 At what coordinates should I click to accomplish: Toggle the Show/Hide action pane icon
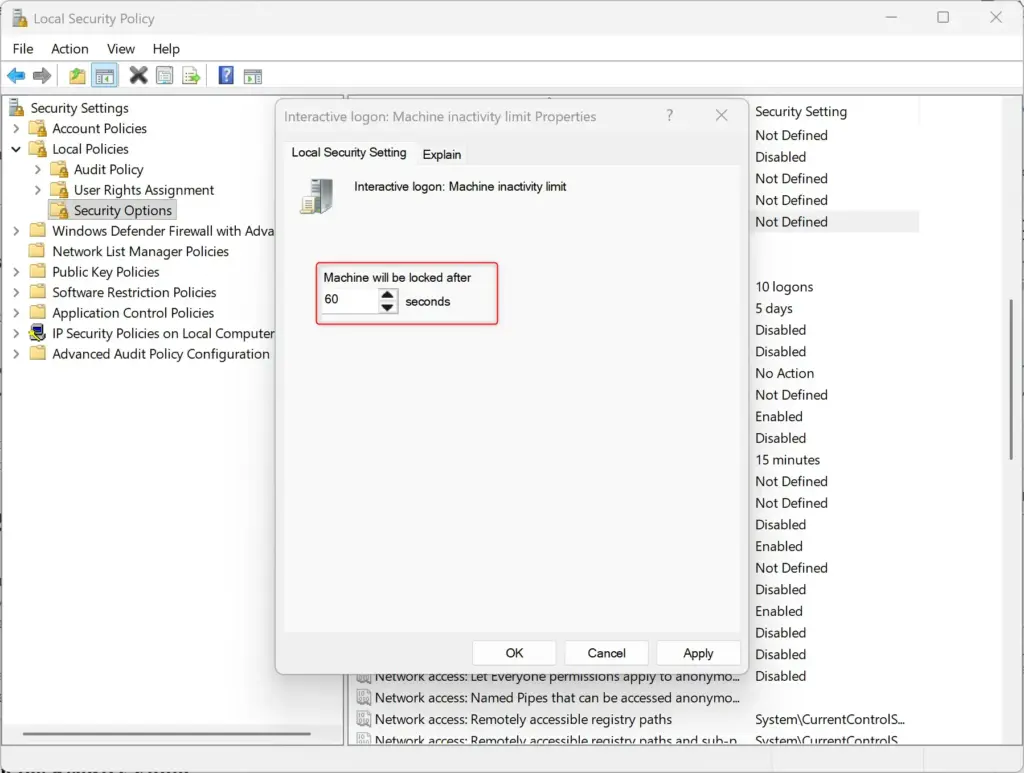click(253, 76)
